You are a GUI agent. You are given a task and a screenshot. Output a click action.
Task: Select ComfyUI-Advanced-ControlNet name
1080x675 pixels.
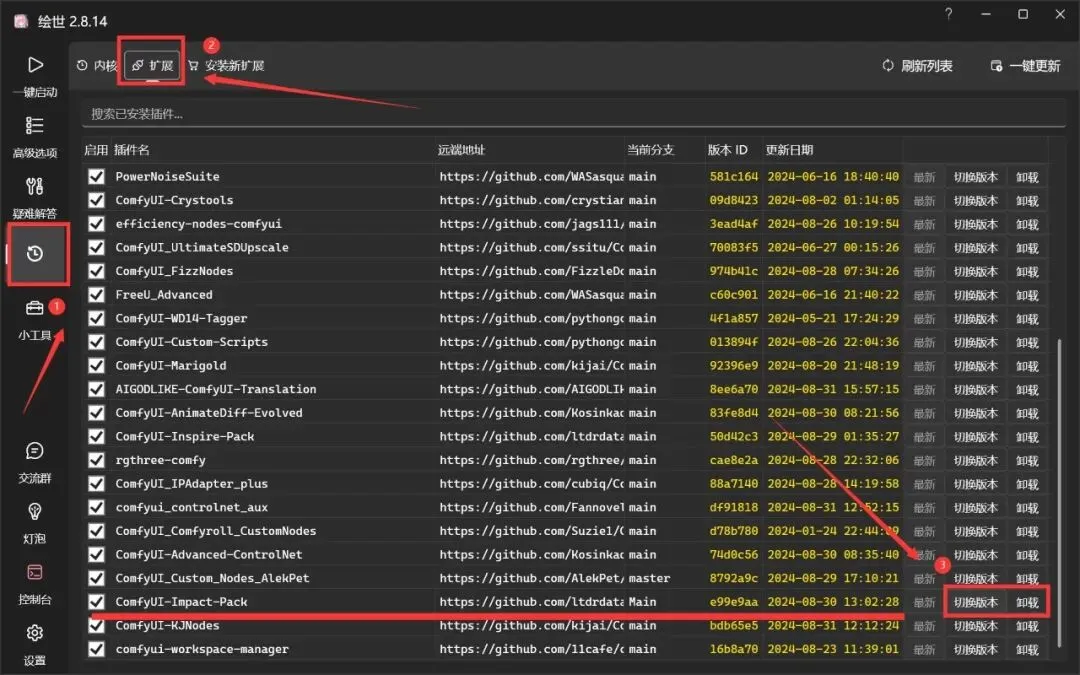[x=209, y=554]
